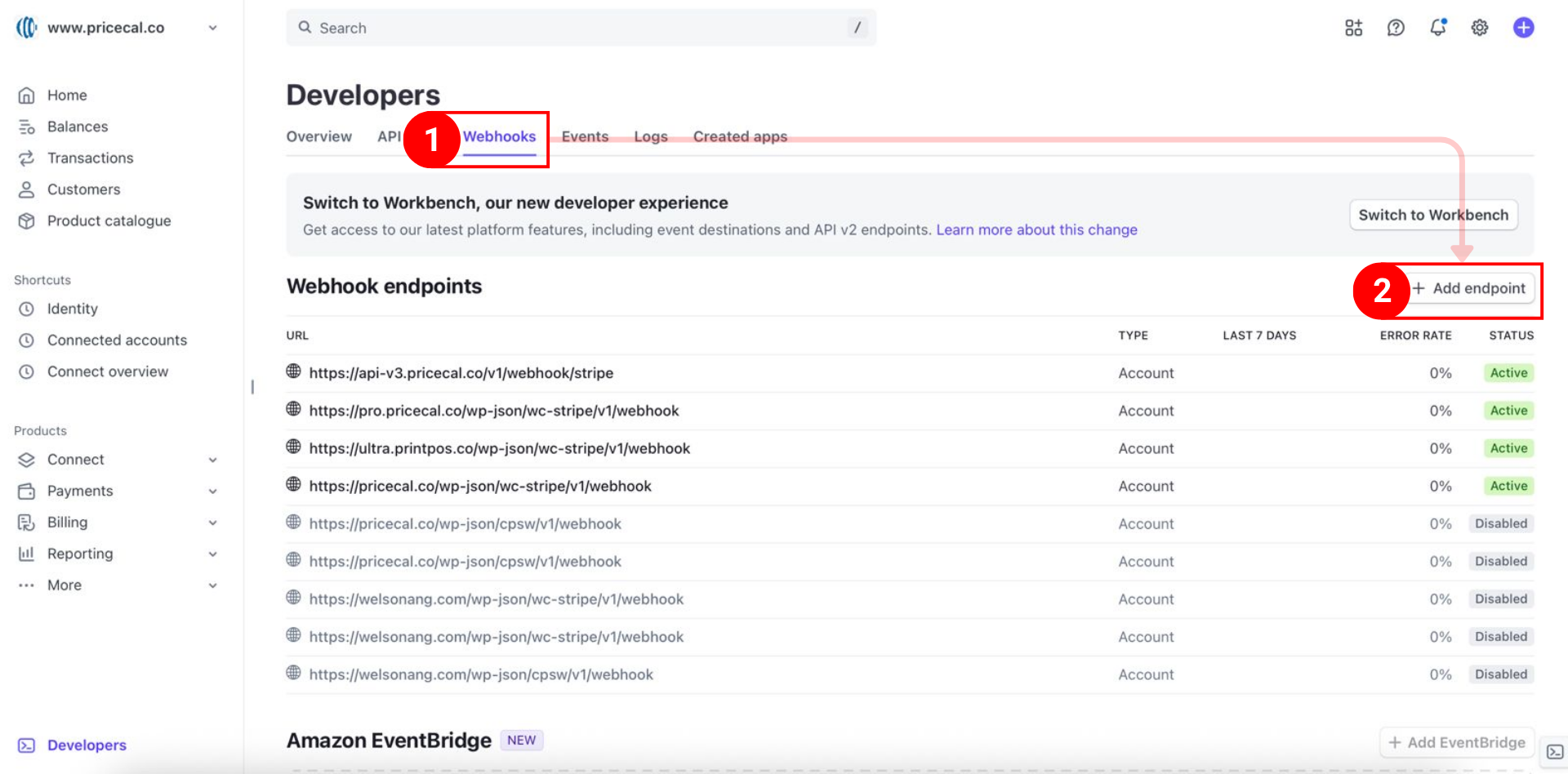Screen dimensions: 1568x774
Task: Expand the Connect products menu
Action: (x=212, y=460)
